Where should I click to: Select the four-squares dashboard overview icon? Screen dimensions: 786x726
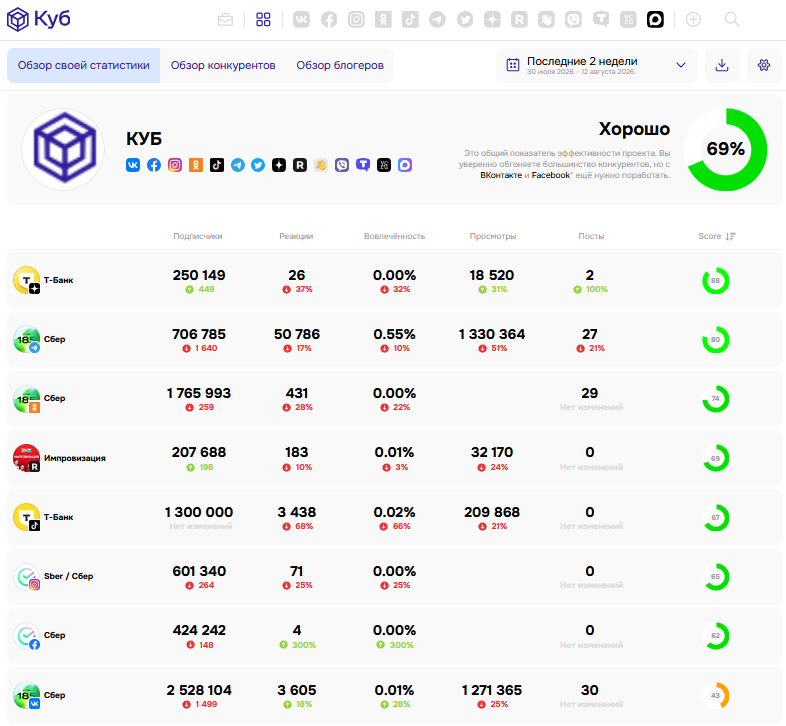pos(263,20)
